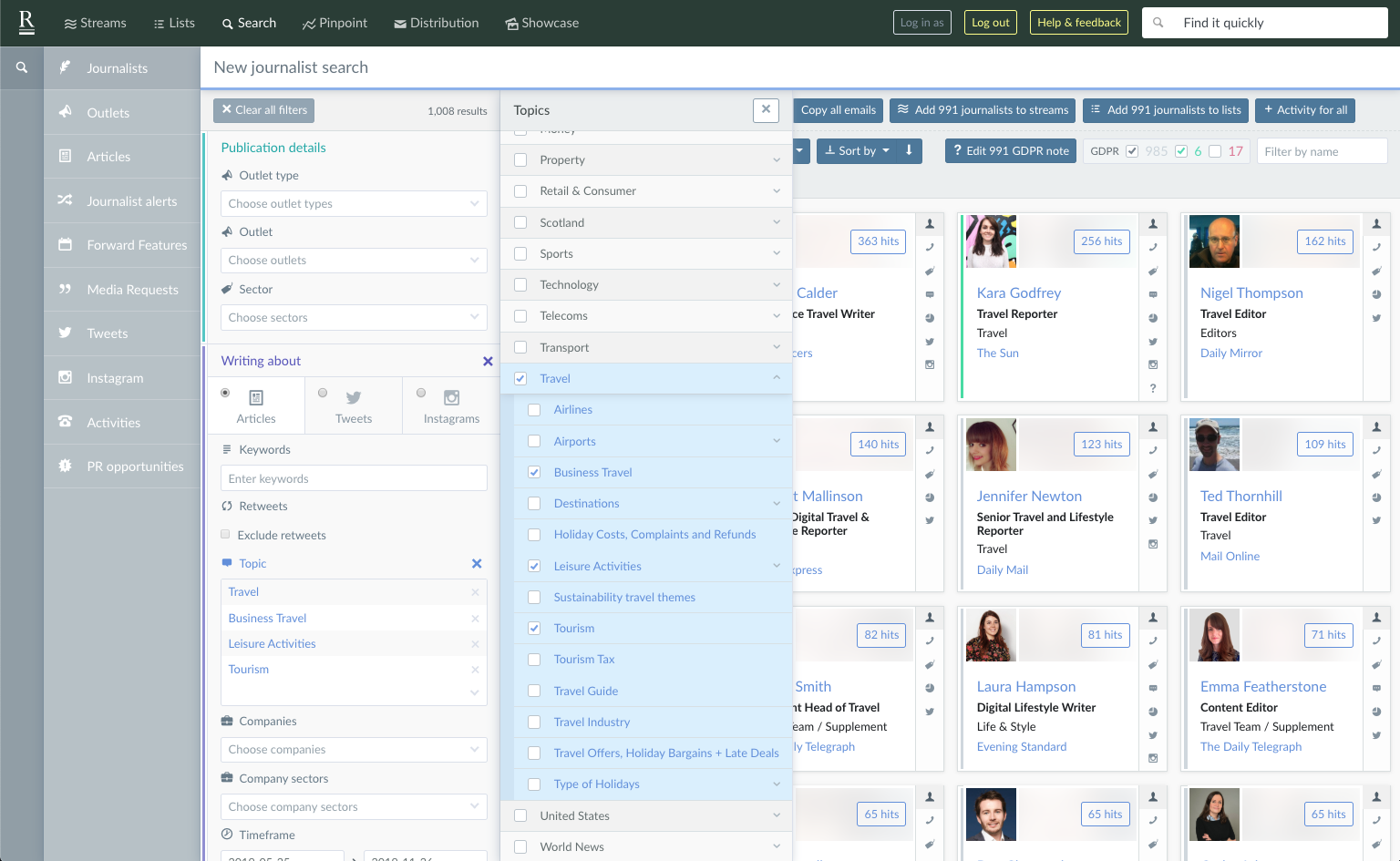Click the speech bubble icon on Laura Hampson's card
The image size is (1400, 861).
coord(1153,688)
